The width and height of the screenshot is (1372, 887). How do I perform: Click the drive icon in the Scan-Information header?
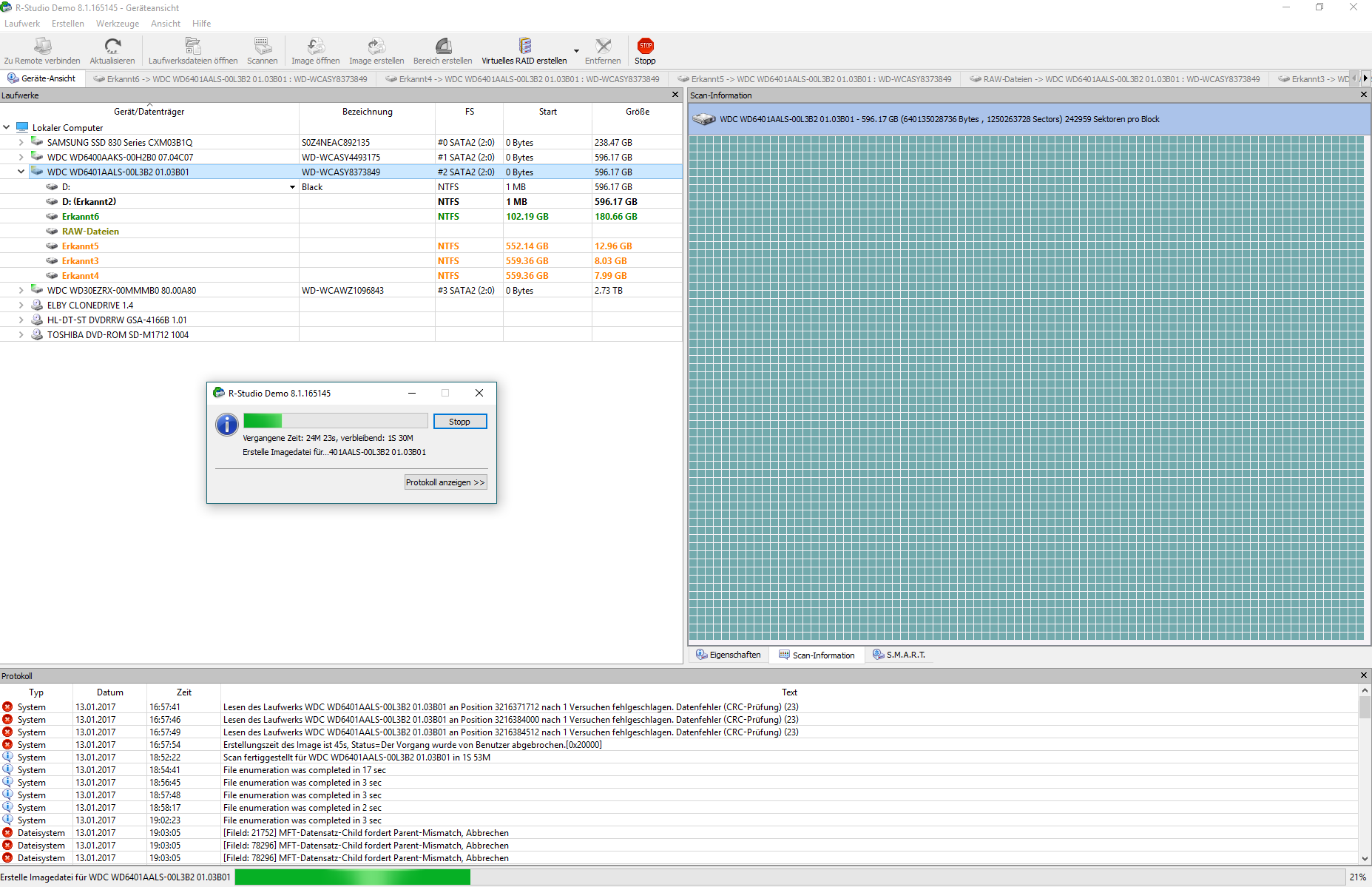click(x=704, y=119)
